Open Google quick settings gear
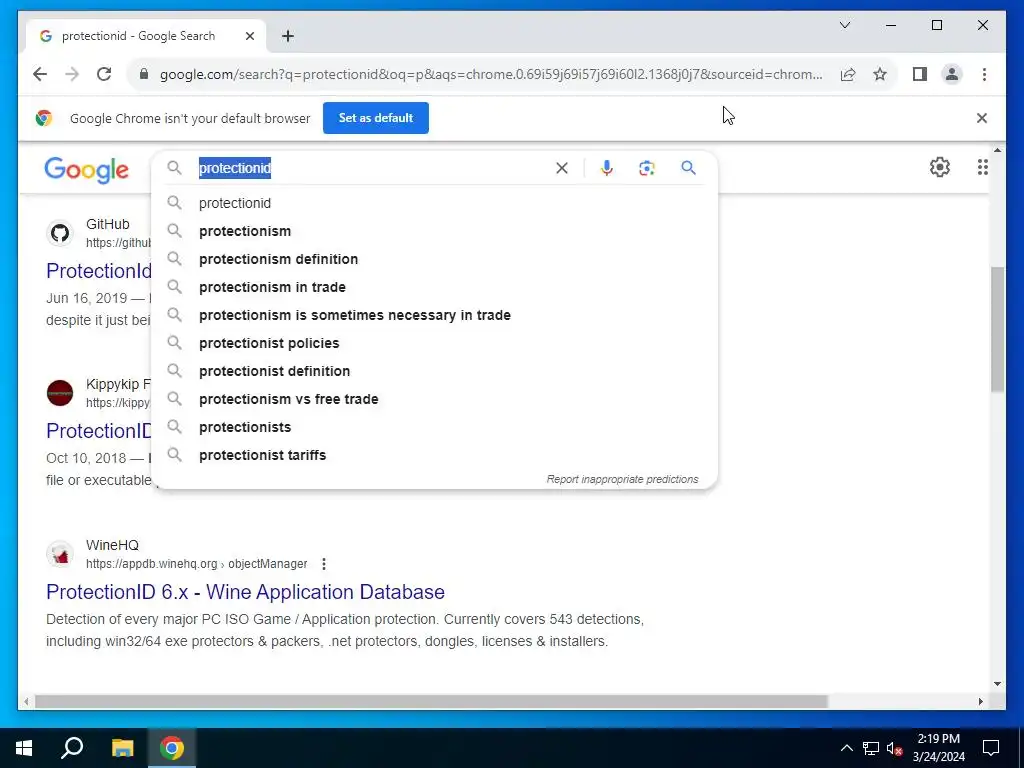 coord(940,167)
